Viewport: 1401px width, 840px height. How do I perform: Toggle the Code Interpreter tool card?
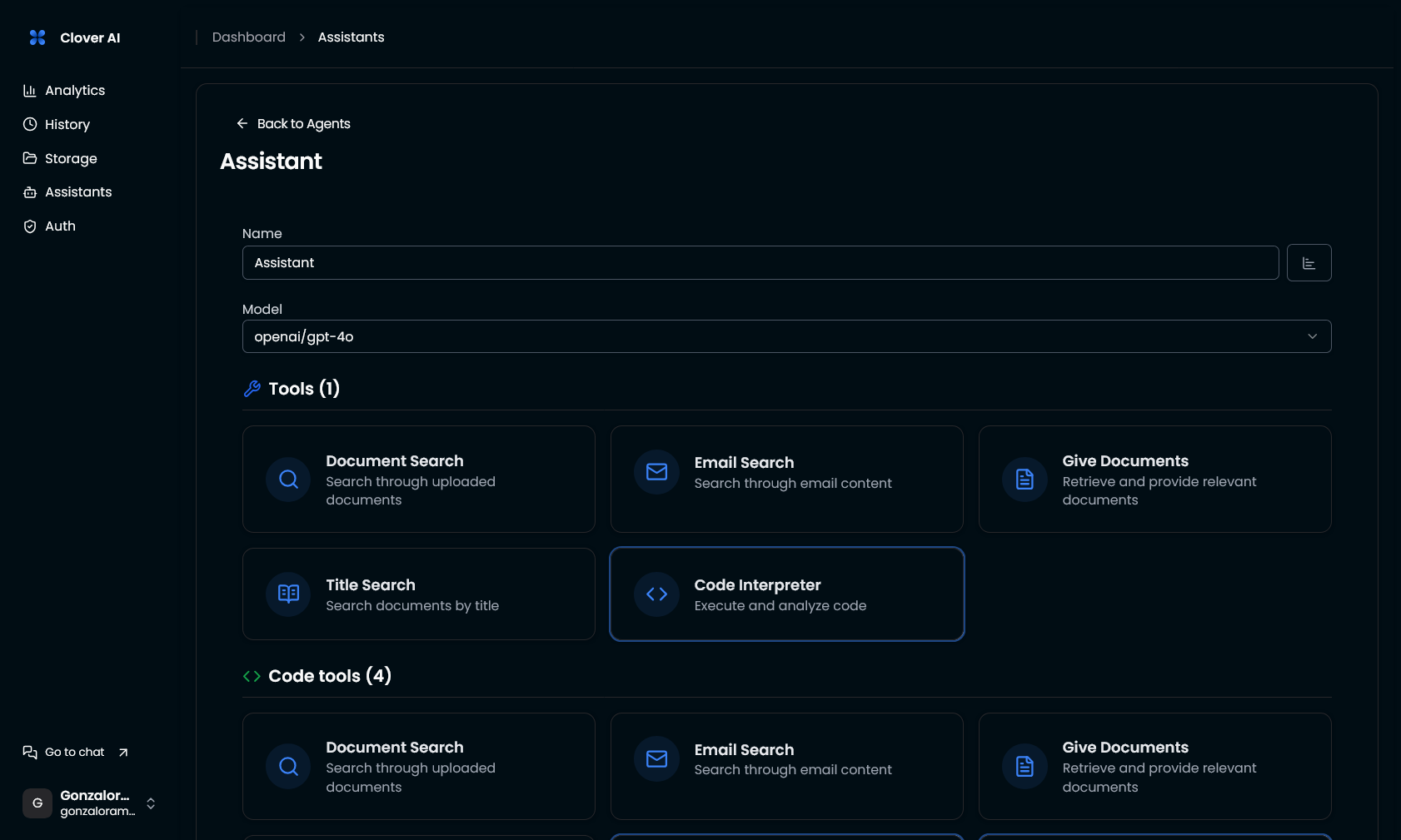tap(787, 594)
